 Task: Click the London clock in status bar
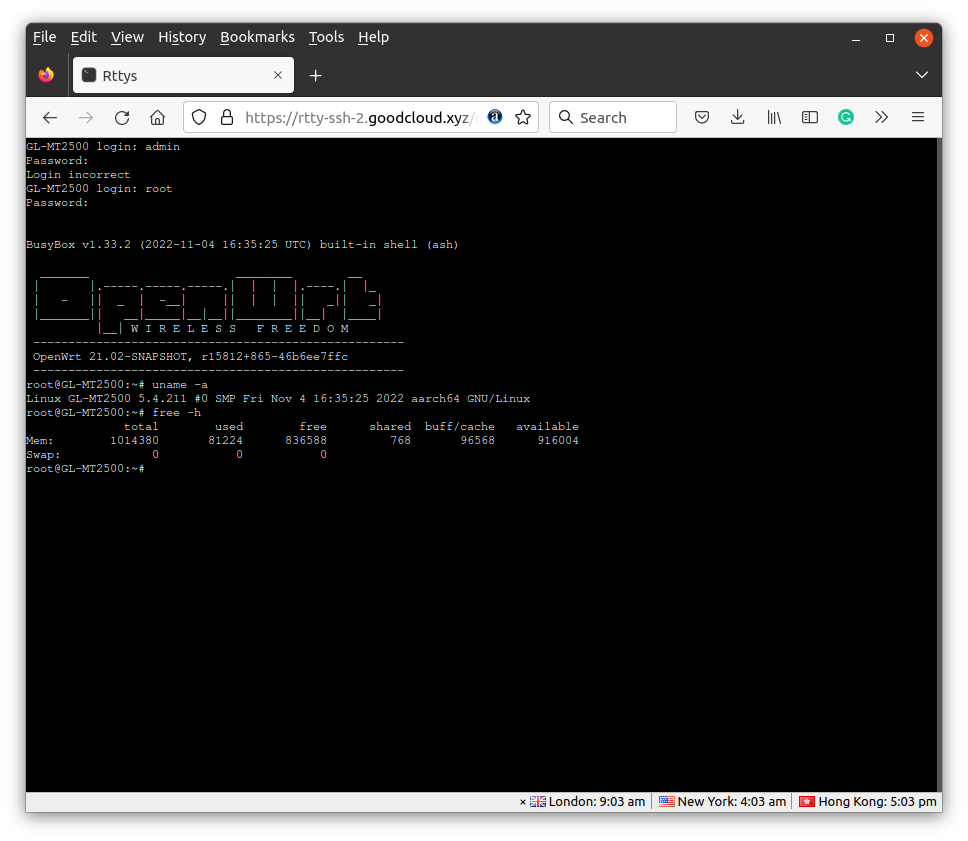[x=587, y=801]
